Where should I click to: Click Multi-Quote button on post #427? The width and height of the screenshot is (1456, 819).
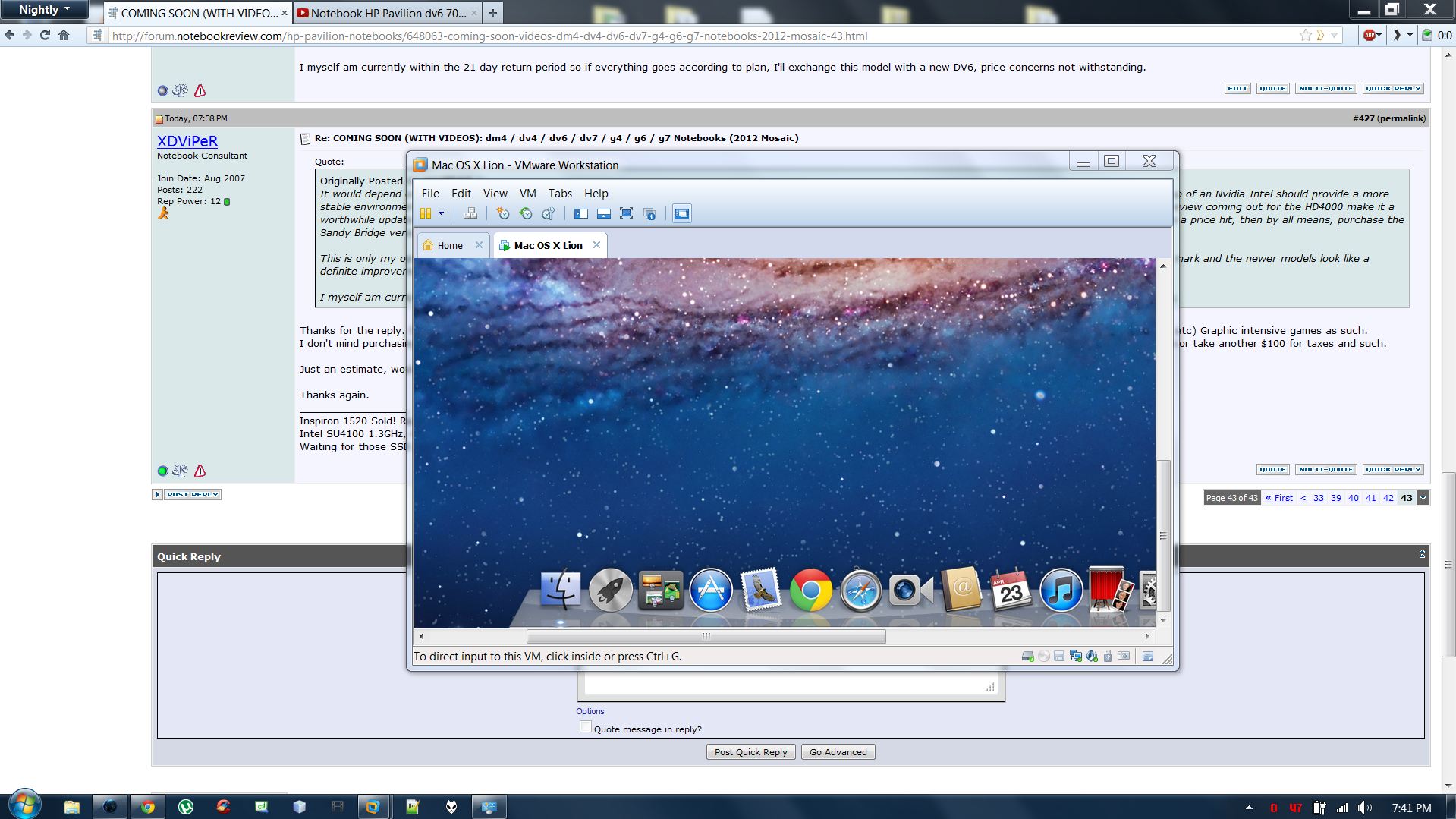(1325, 469)
